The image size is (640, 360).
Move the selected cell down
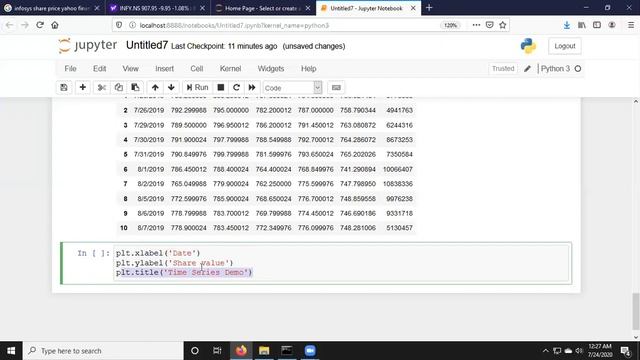tap(171, 87)
